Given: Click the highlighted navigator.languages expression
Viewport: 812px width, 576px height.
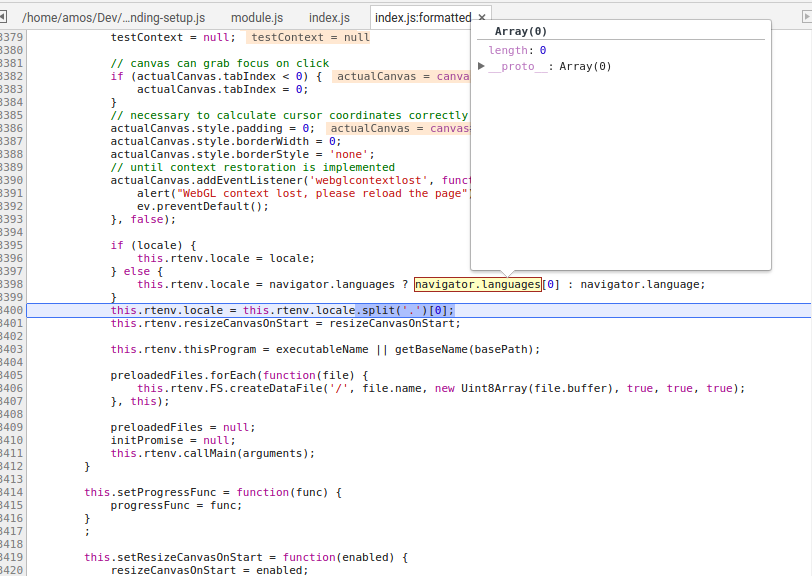Looking at the screenshot, I should [x=477, y=284].
